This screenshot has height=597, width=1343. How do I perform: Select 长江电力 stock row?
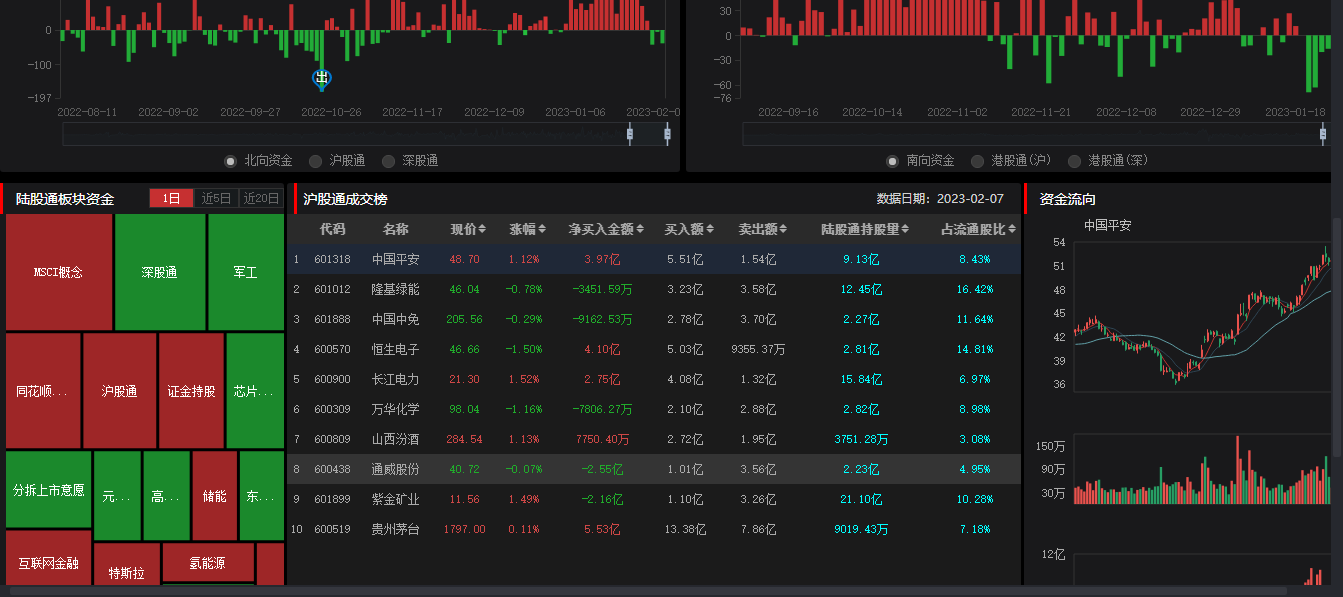tap(654, 379)
